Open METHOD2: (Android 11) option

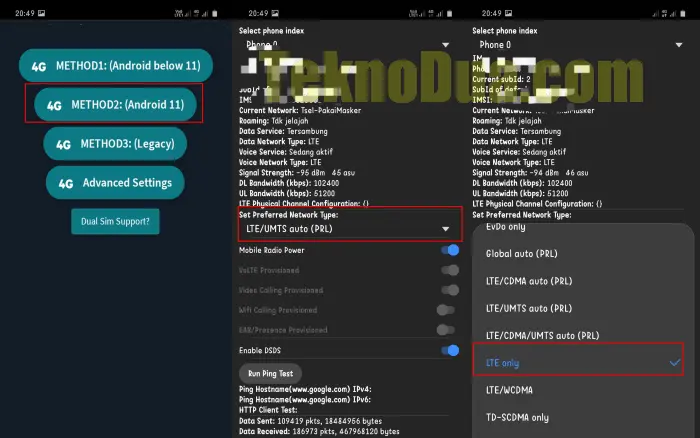coord(115,104)
